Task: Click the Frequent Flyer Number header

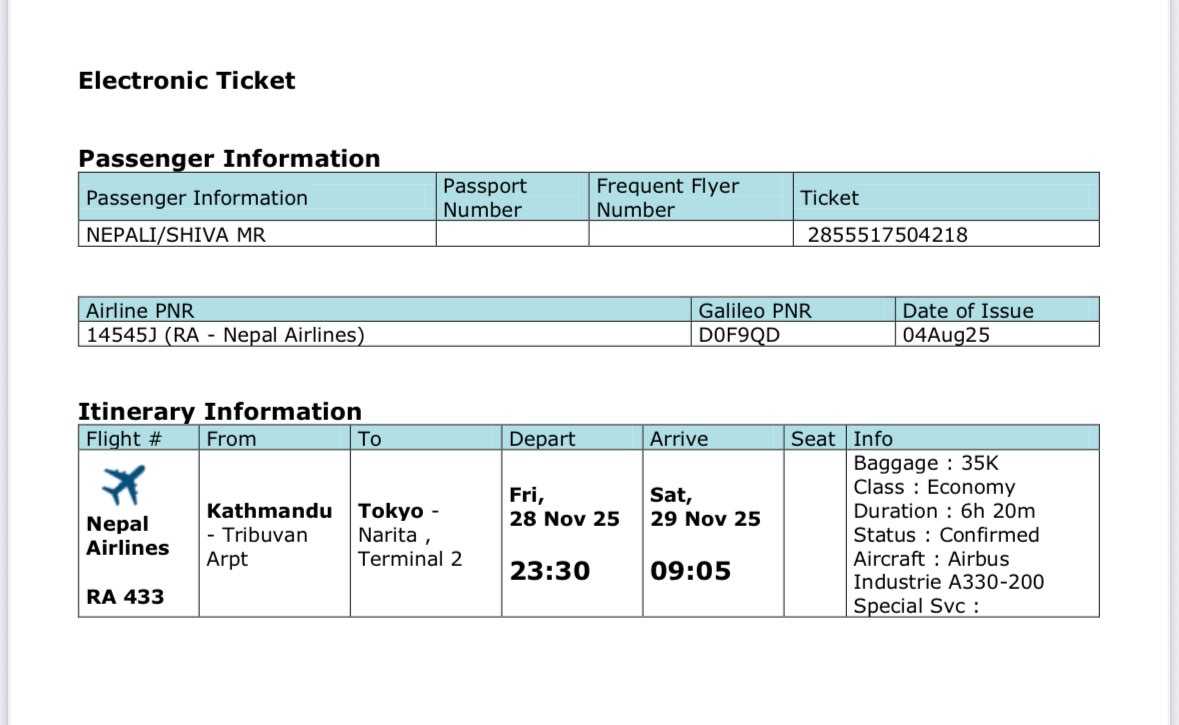Action: point(667,198)
